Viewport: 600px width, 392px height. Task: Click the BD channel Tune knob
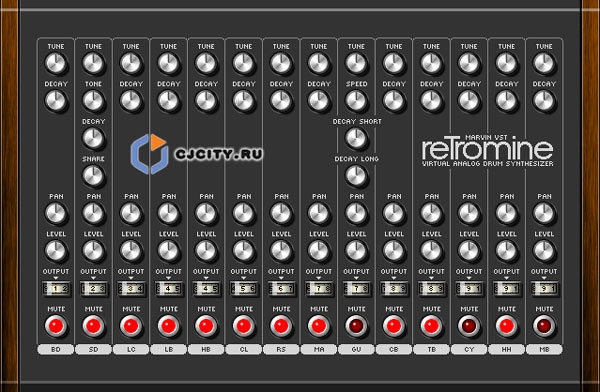[x=56, y=63]
